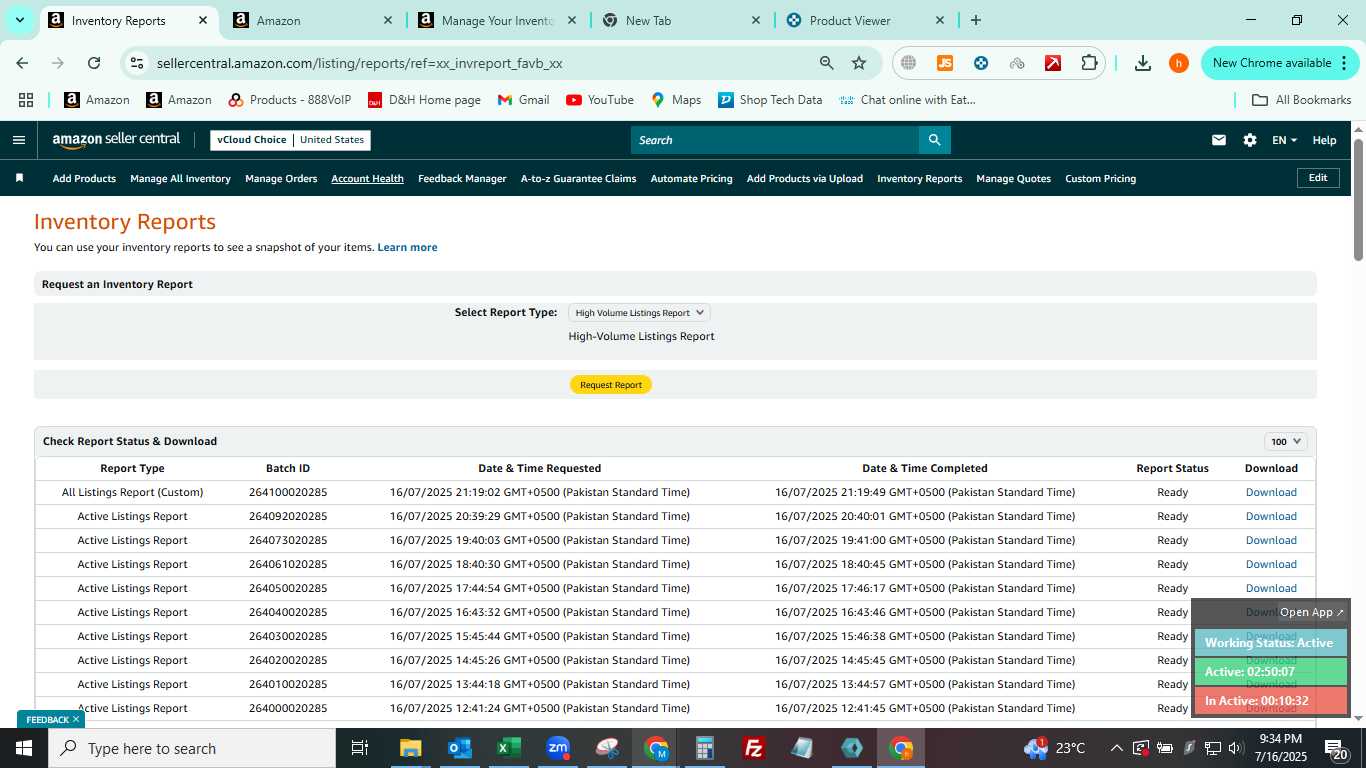Open the Chrome downloads icon
Viewport: 1366px width, 768px height.
point(1143,63)
